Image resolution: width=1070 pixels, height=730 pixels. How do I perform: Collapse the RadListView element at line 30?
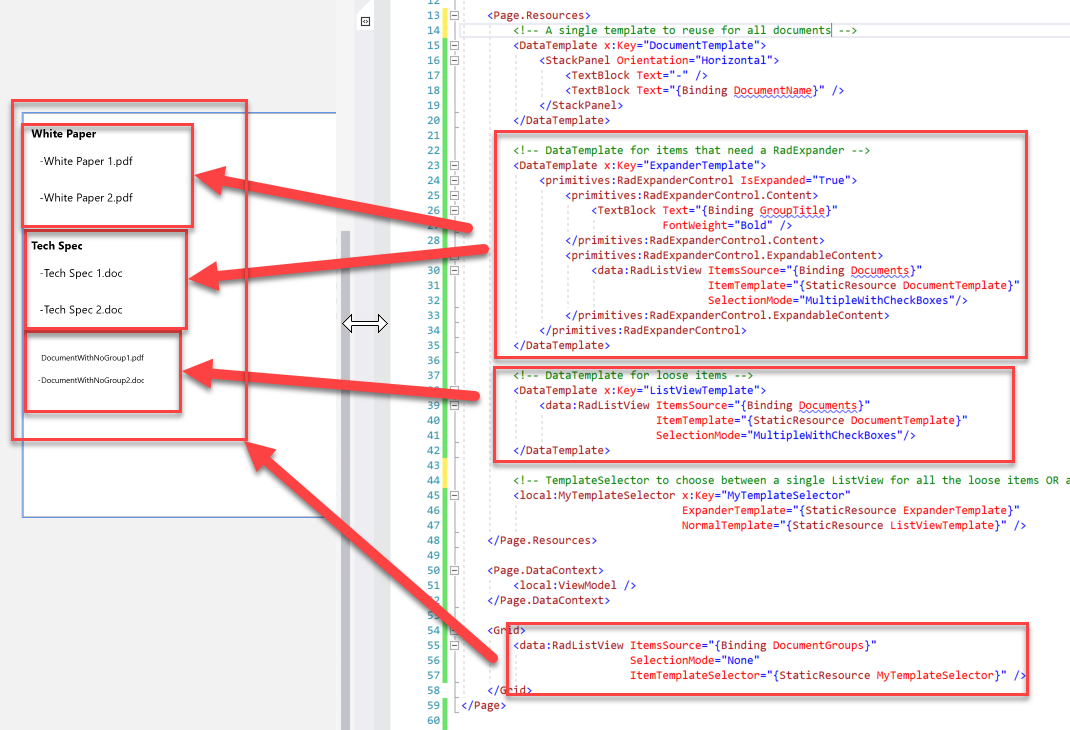454,270
